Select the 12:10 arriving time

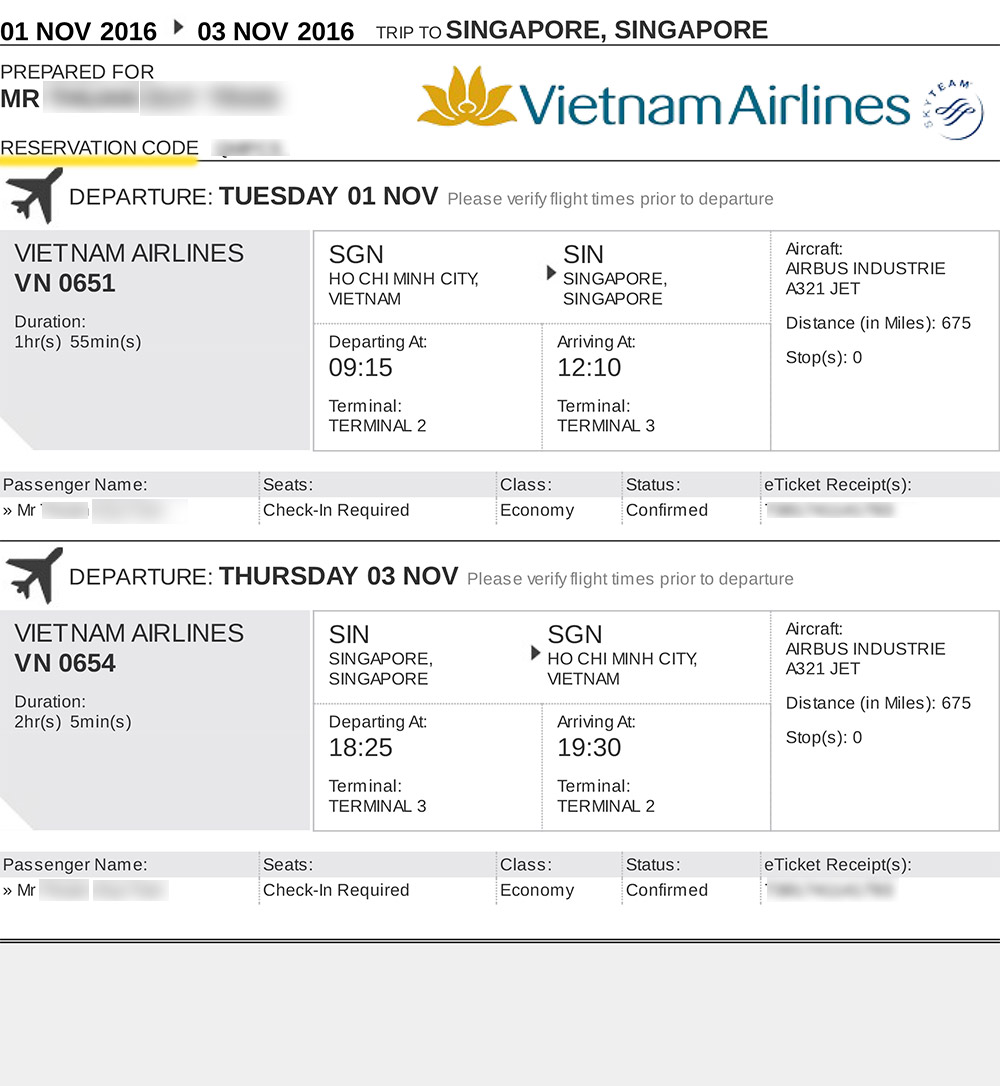click(x=589, y=368)
